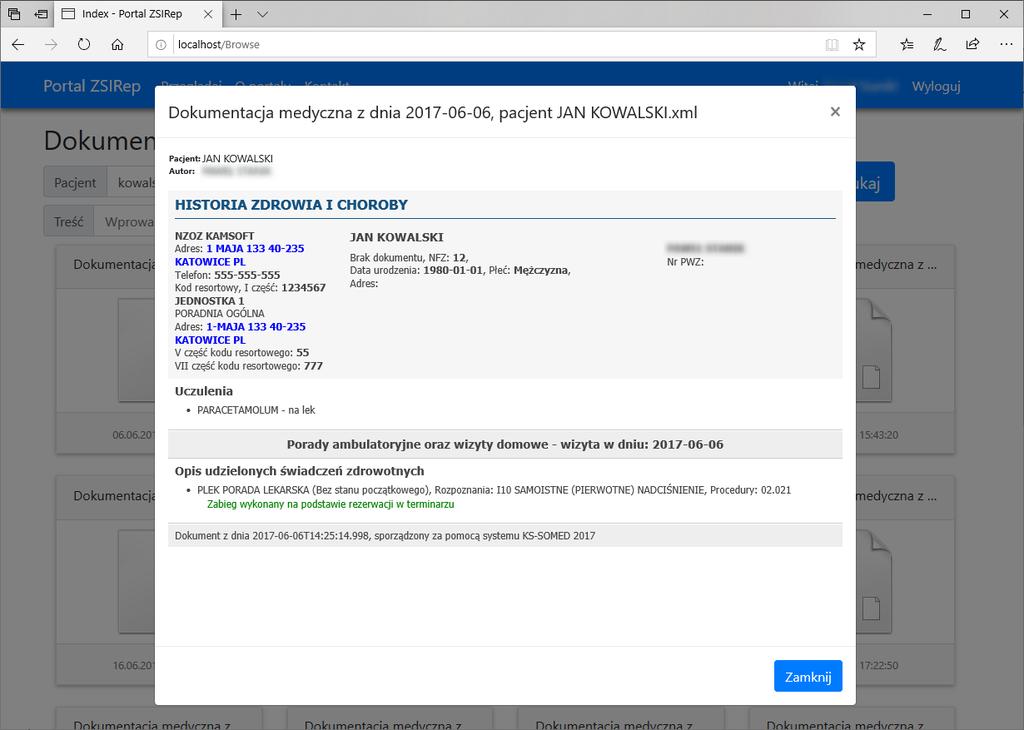Close the document modal with X
This screenshot has height=730, width=1024.
pos(835,112)
